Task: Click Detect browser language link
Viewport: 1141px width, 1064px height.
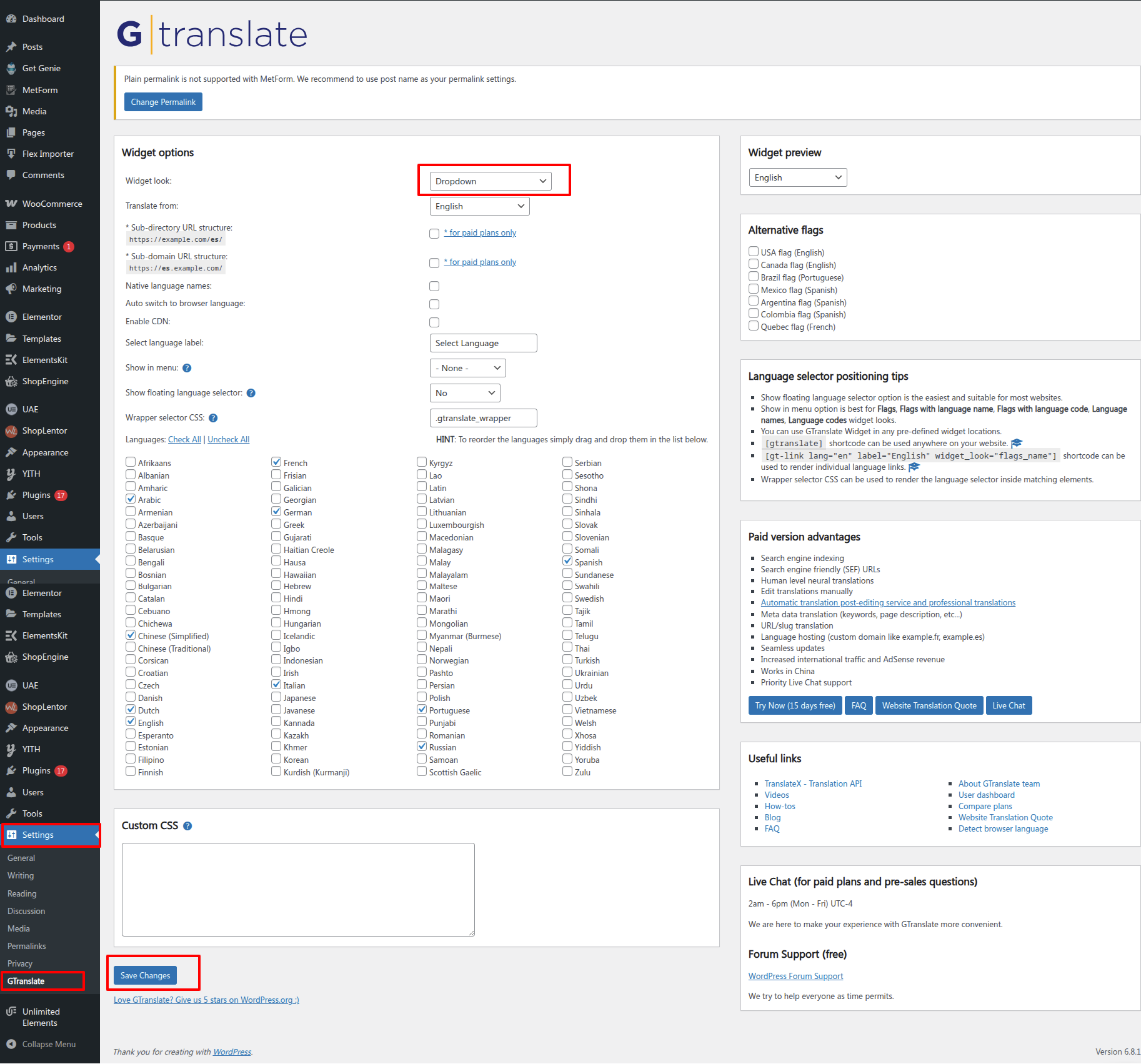Action: pos(1003,828)
